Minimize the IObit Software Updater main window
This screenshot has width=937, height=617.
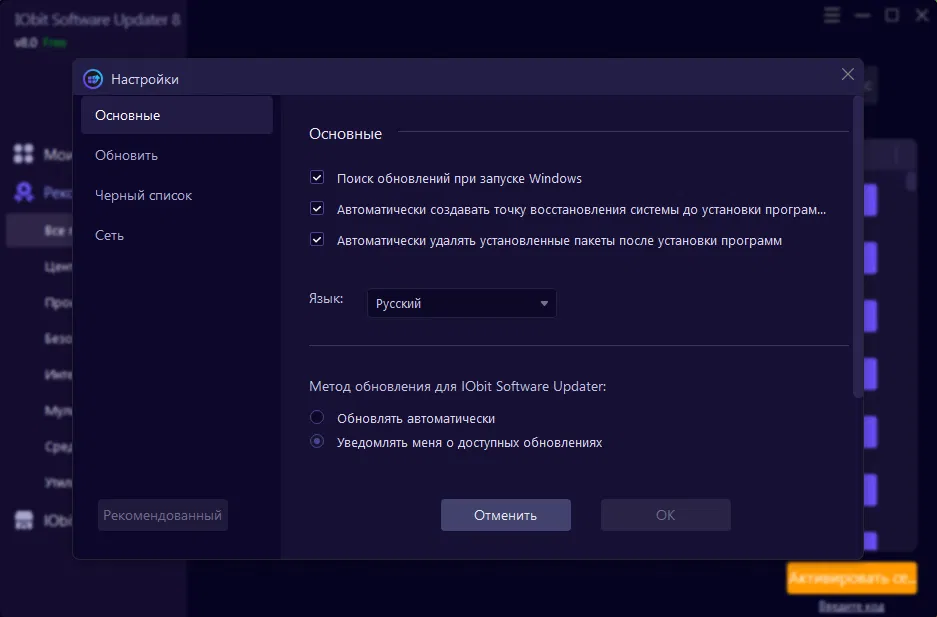(x=862, y=15)
